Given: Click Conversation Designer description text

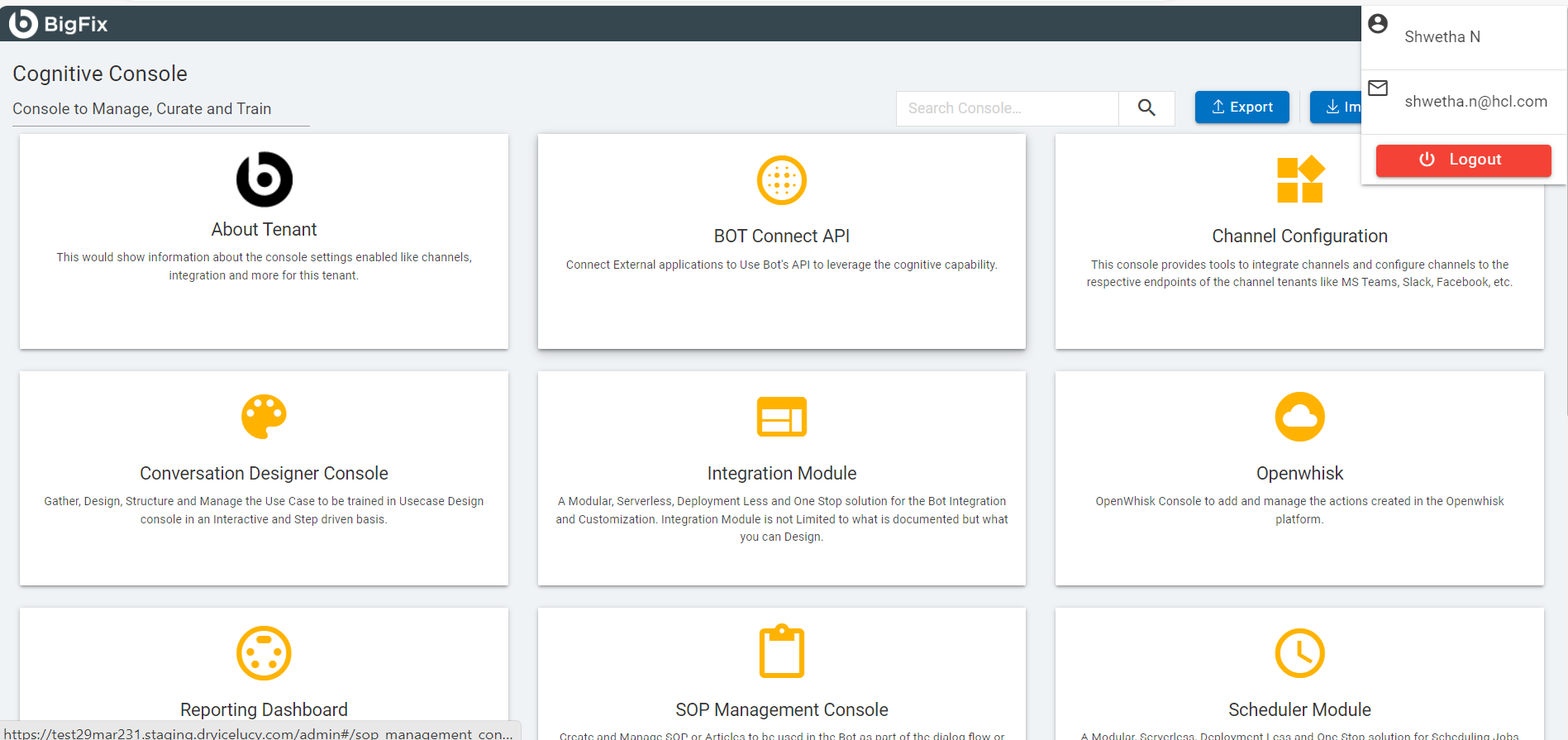Looking at the screenshot, I should tap(264, 510).
